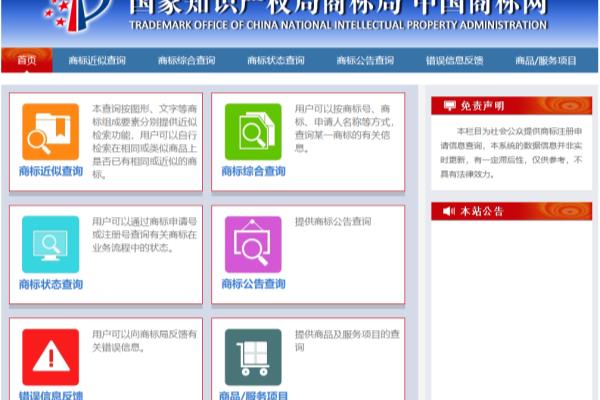600x400 pixels.
Task: Follow the blue 商品/服务项目 card link
Action: (x=253, y=395)
